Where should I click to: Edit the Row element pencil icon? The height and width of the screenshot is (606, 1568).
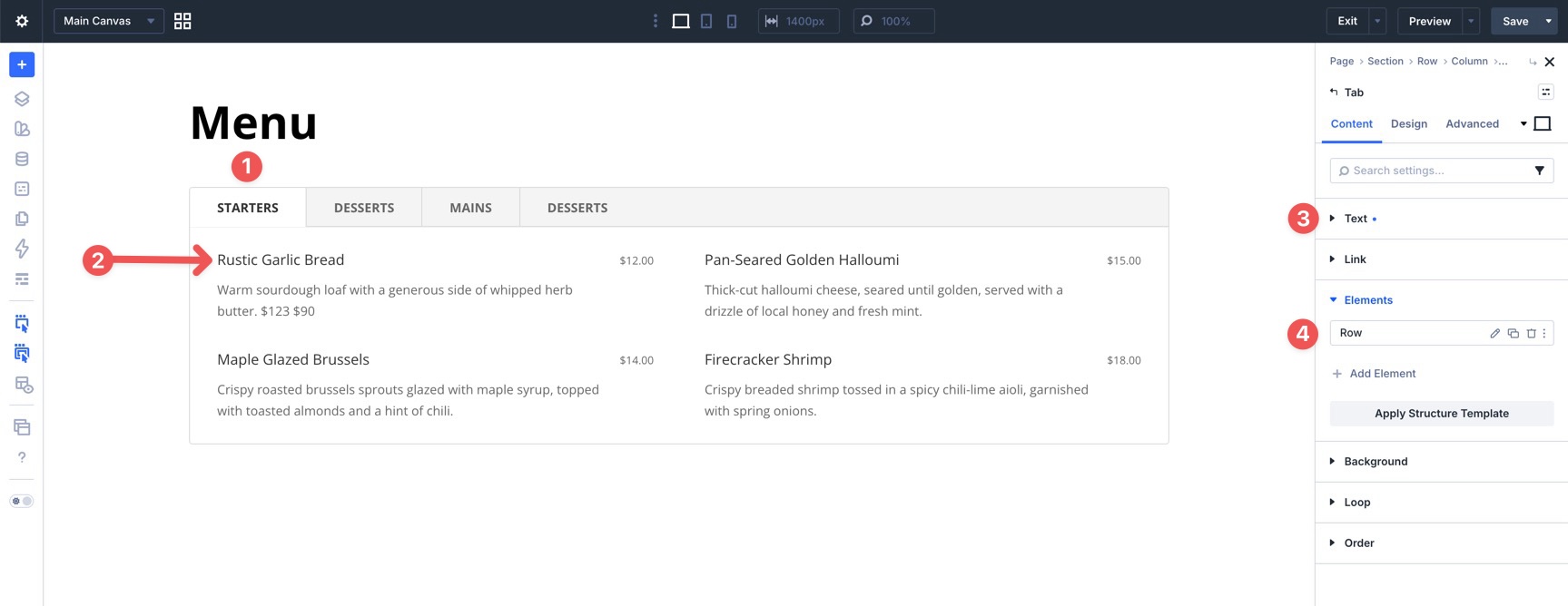pyautogui.click(x=1494, y=333)
